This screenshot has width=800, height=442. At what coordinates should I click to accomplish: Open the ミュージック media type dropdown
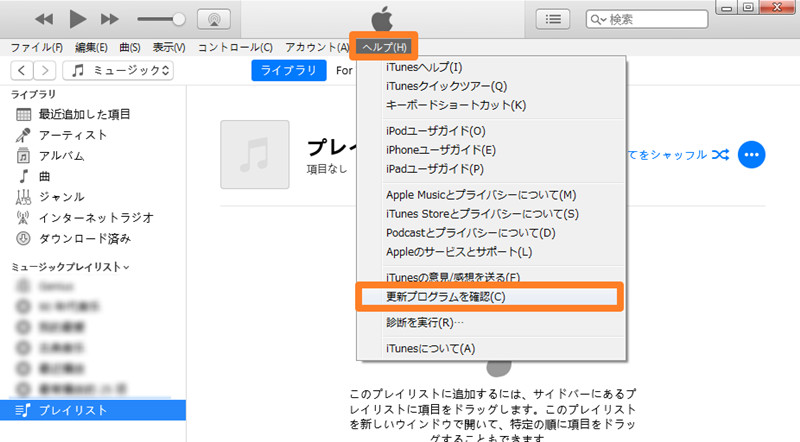coord(118,70)
